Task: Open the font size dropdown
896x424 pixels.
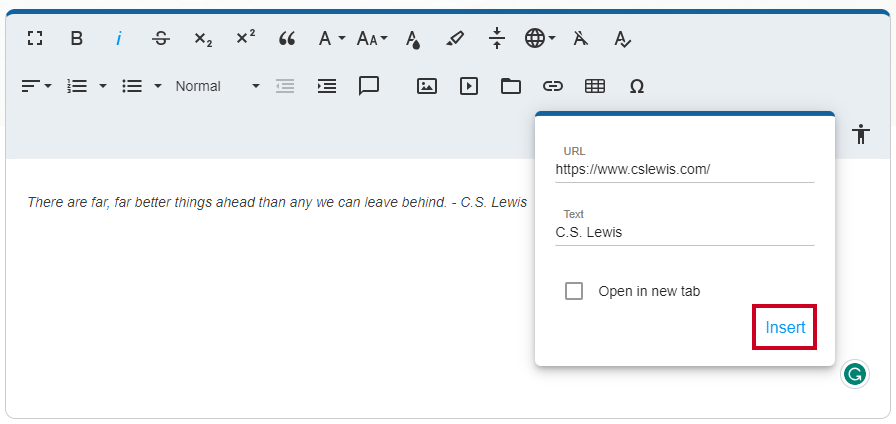Action: pyautogui.click(x=372, y=39)
